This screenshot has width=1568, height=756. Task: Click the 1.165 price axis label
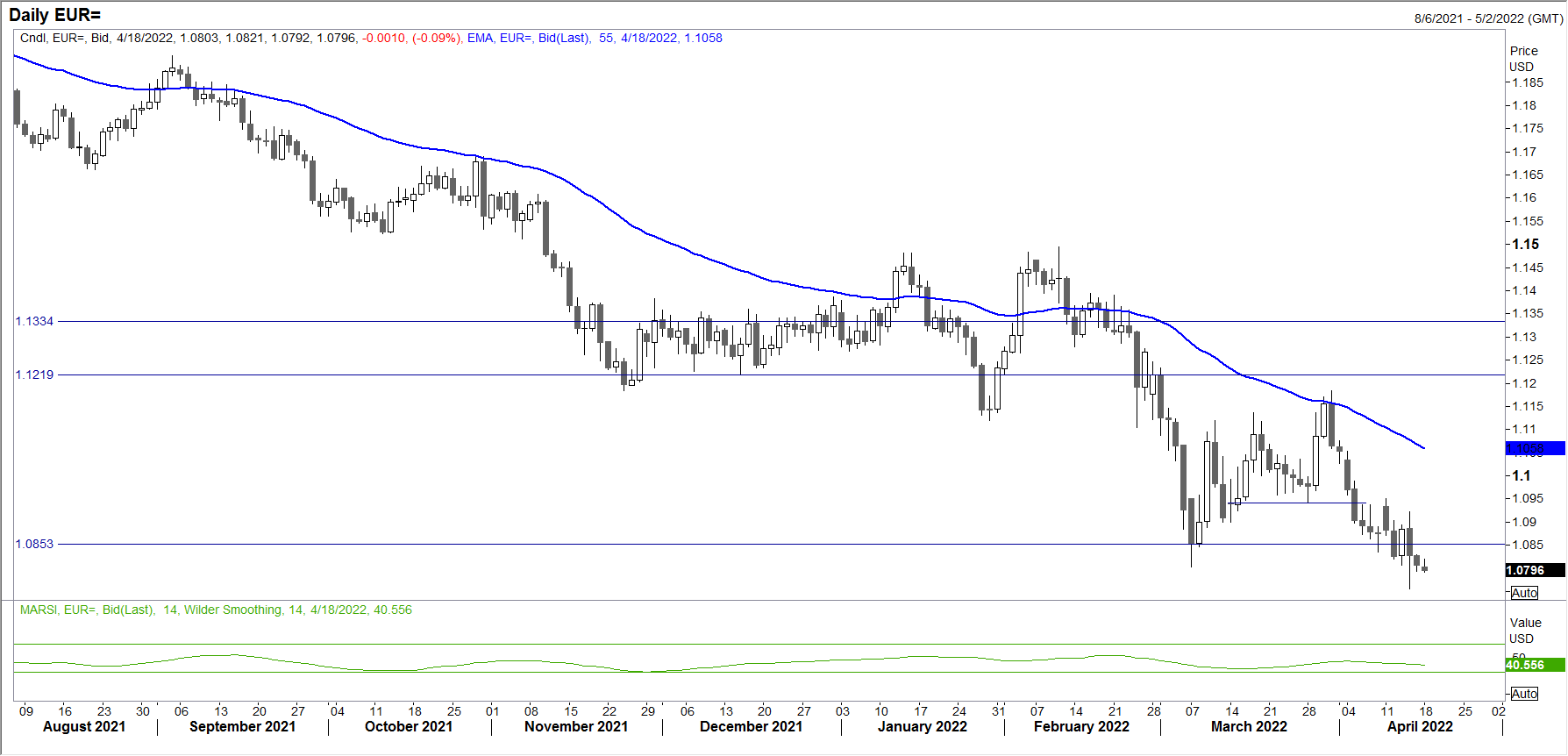click(1528, 175)
